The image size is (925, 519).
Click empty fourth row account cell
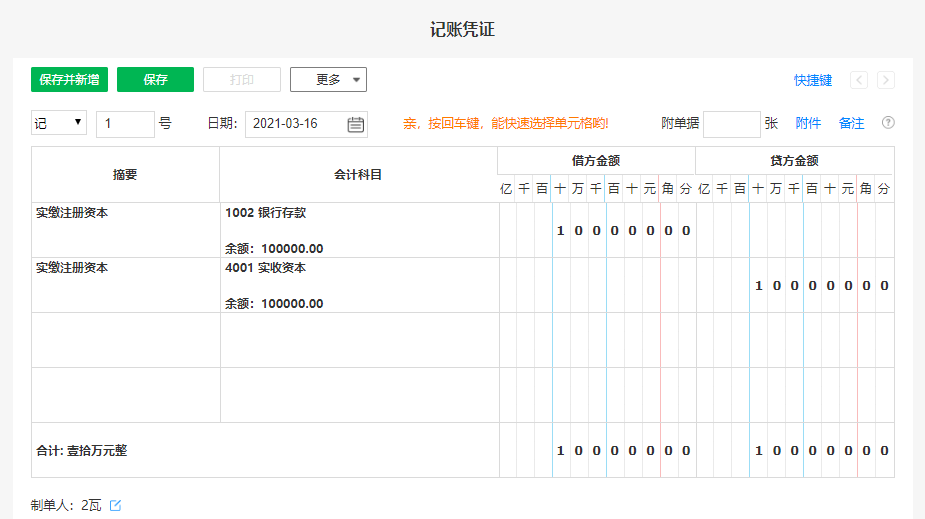[x=360, y=395]
